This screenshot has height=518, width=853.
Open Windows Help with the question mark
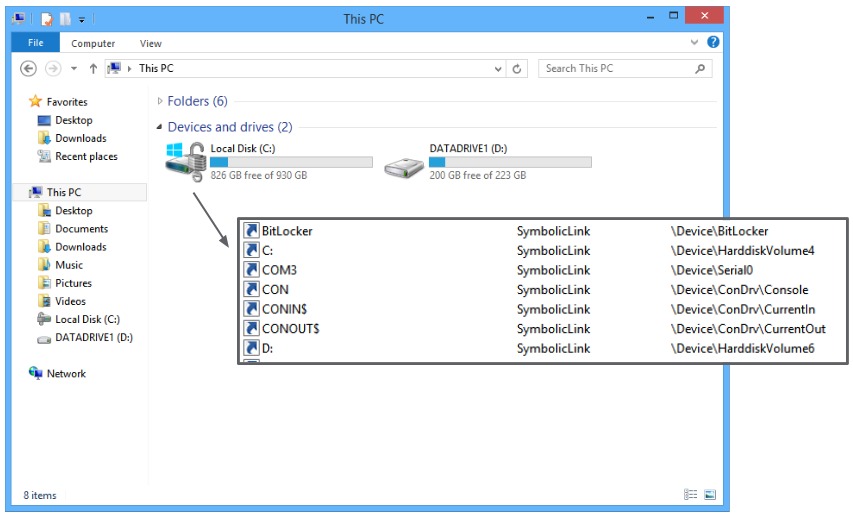(713, 42)
